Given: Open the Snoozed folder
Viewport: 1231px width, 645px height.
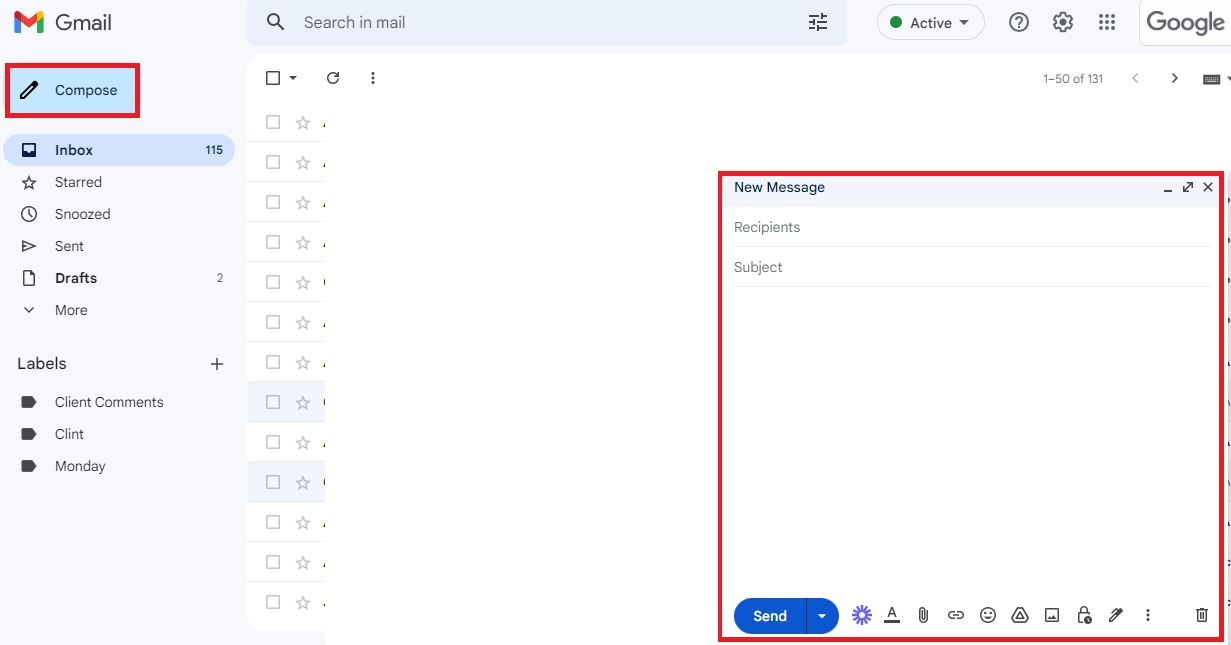Looking at the screenshot, I should [x=118, y=214].
